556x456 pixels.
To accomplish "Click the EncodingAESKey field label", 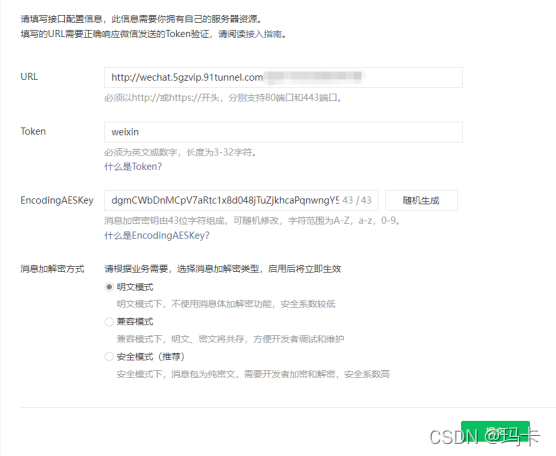I will click(x=57, y=200).
